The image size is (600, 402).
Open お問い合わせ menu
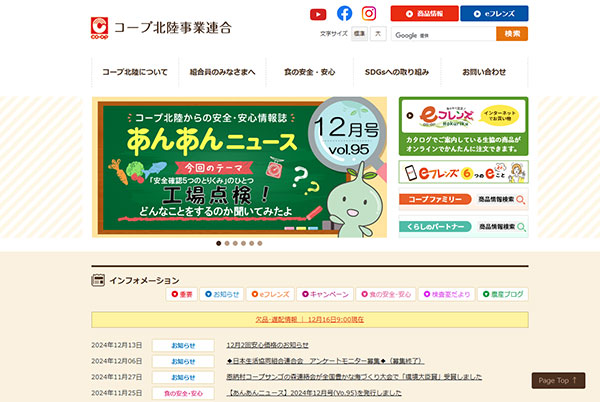click(484, 72)
